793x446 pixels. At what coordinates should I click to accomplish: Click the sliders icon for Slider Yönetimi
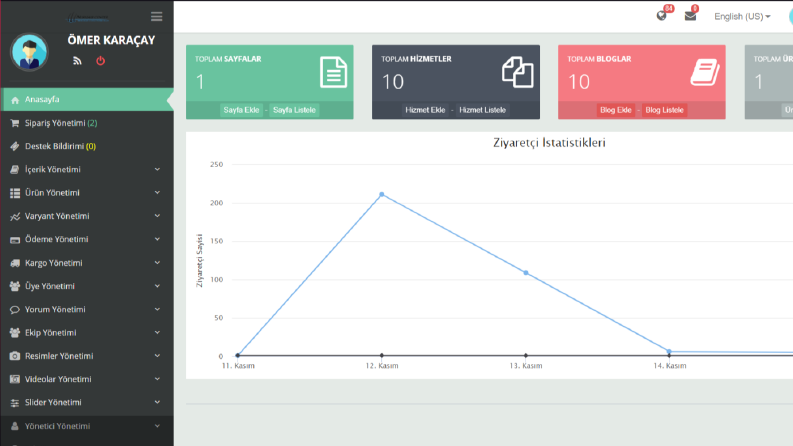click(x=15, y=403)
